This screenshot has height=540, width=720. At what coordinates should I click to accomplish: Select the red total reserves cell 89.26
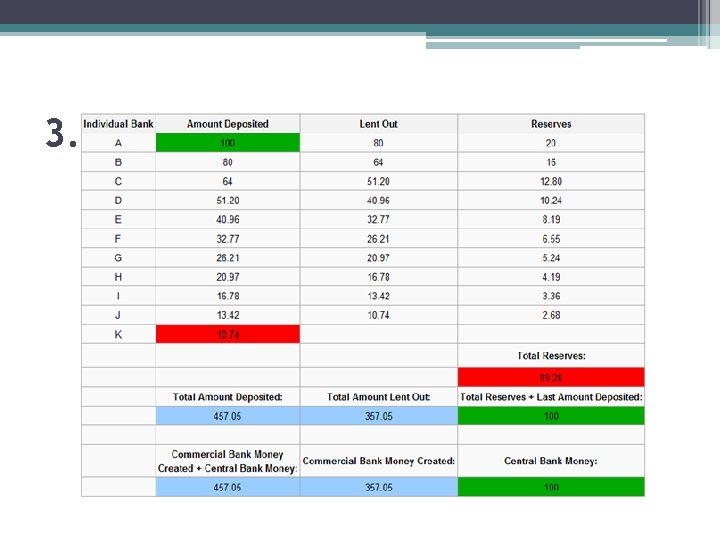pos(551,377)
